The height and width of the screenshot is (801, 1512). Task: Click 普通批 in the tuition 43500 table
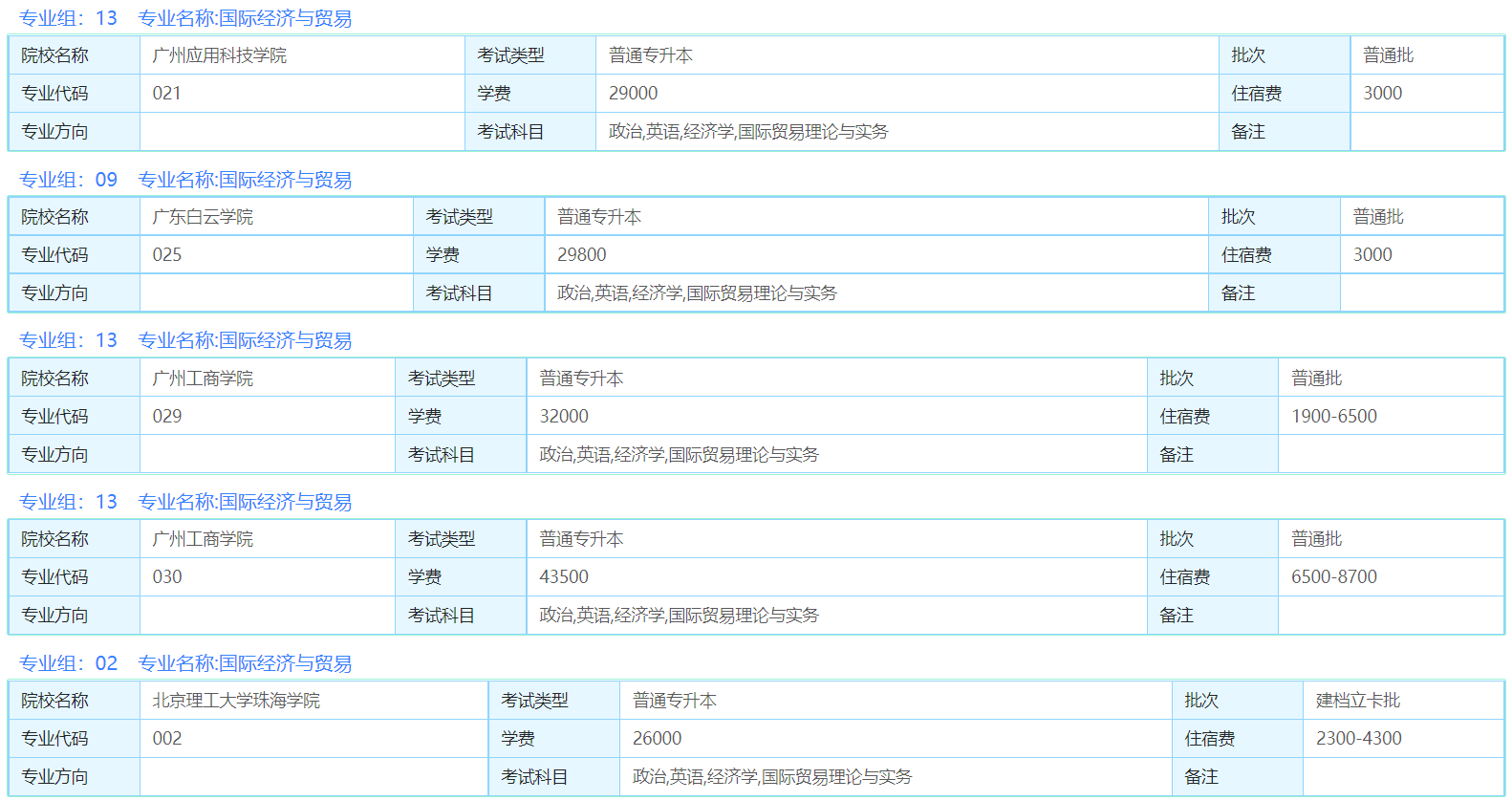pyautogui.click(x=1317, y=539)
